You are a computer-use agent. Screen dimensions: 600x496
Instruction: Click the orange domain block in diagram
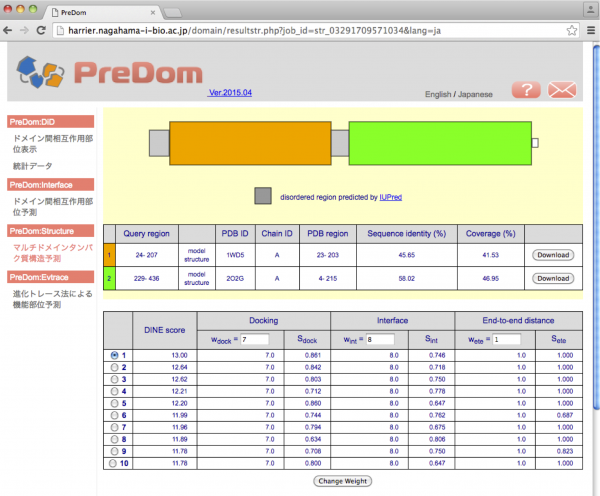249,143
